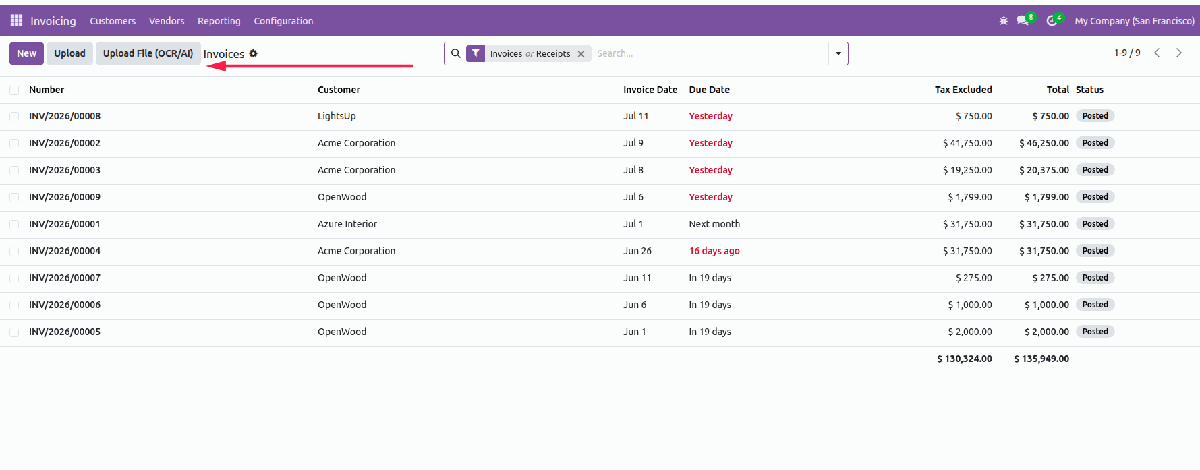Click the 1-9 / 9 pager counter
Screen dimensions: 1200x470
point(1127,53)
